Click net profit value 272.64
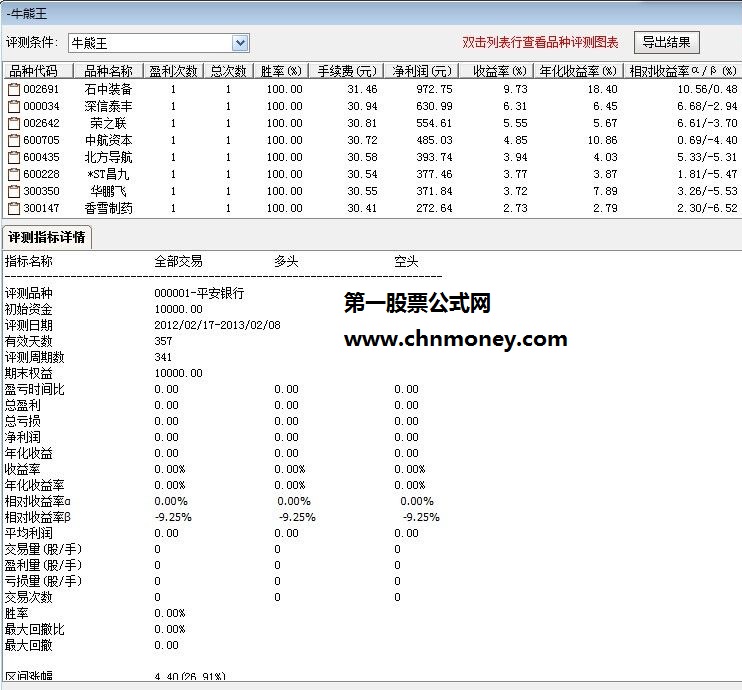 click(x=434, y=208)
